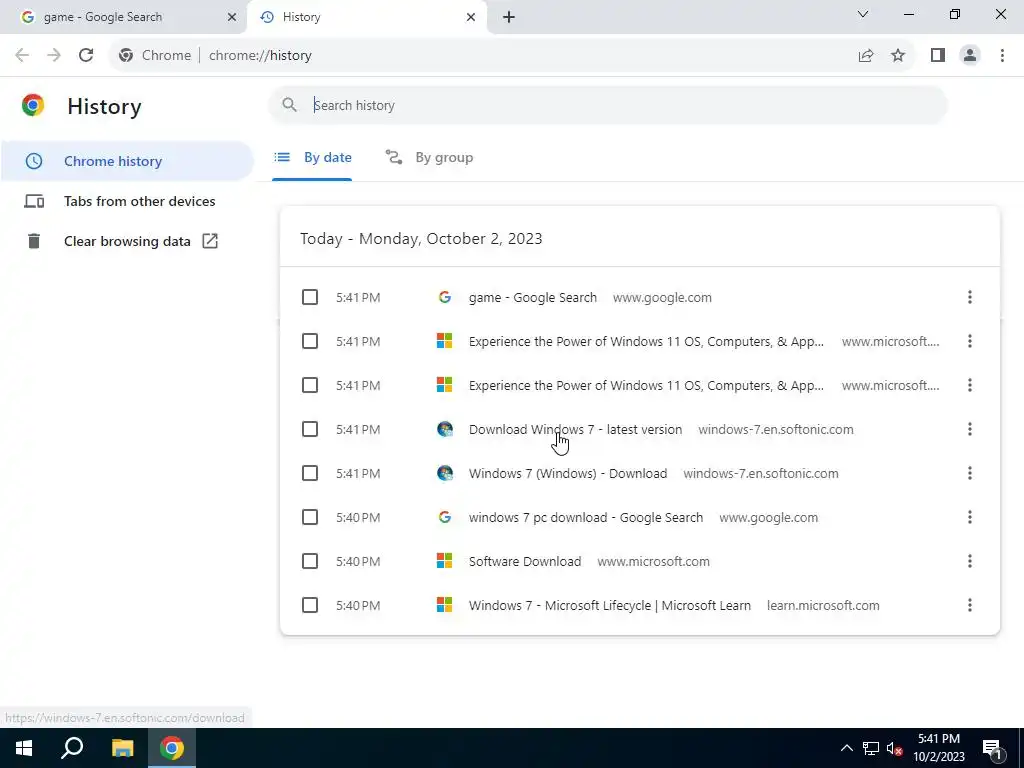Close the History tab

coord(471,17)
